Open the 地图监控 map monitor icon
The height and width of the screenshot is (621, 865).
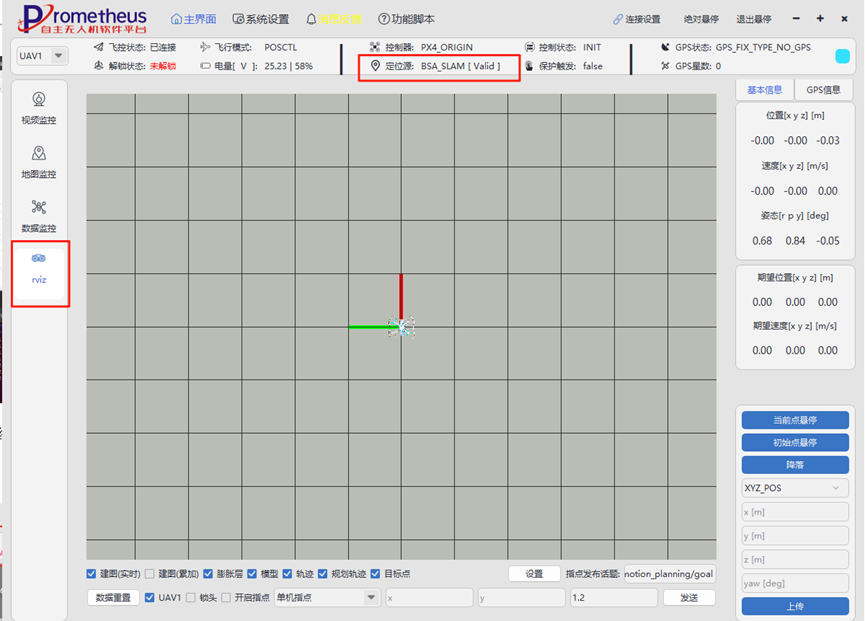(x=39, y=153)
